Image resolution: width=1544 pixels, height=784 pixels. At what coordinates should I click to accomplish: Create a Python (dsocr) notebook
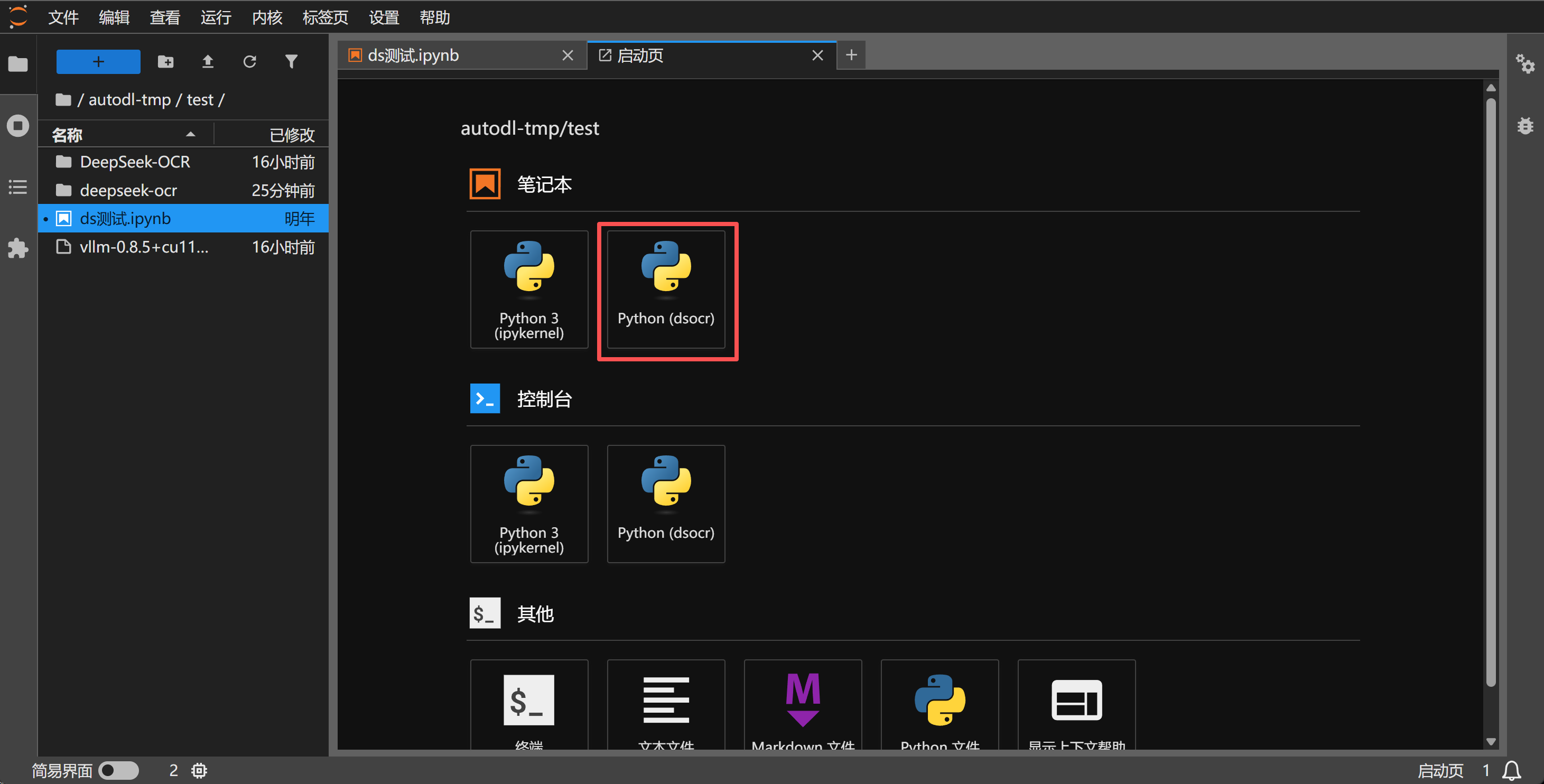[x=665, y=290]
